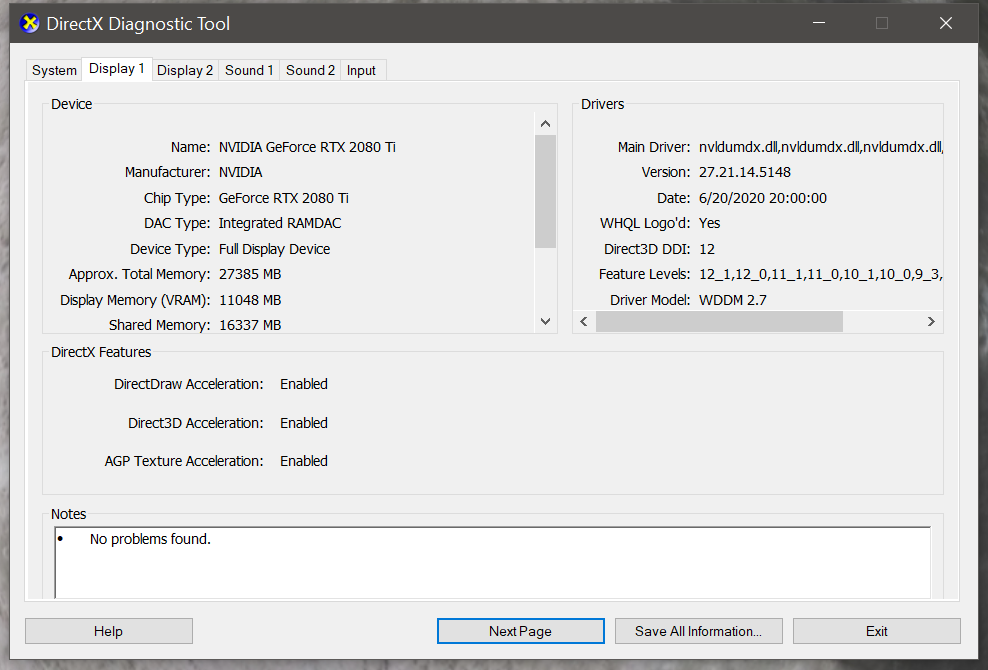Screen dimensions: 988x670
Task: Click Save All Information button
Action: (x=698, y=631)
